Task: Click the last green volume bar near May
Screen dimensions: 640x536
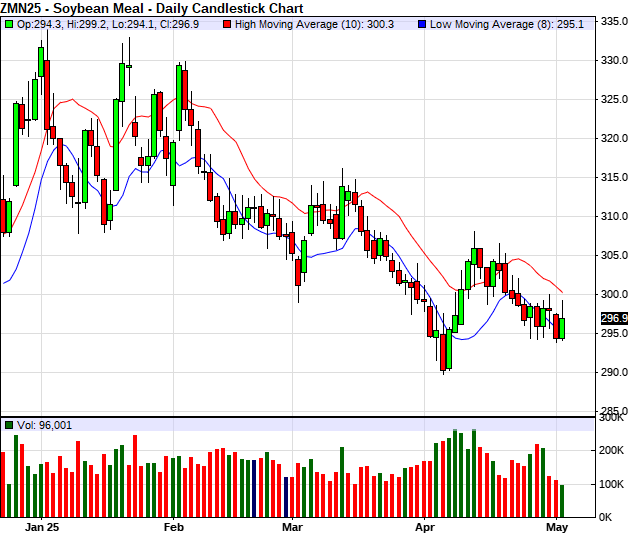Action: tap(562, 500)
